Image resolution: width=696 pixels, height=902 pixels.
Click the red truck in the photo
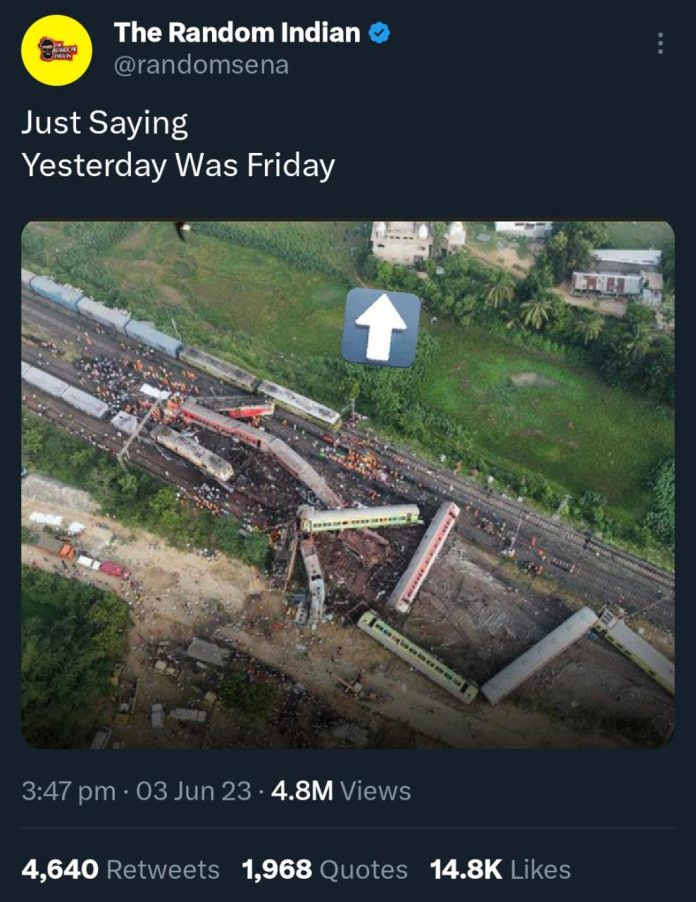(x=112, y=569)
